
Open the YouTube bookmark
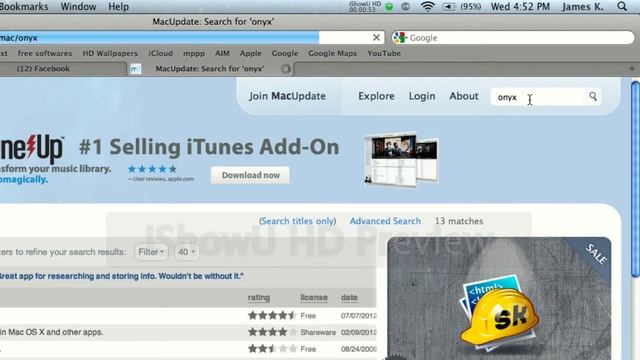[384, 53]
